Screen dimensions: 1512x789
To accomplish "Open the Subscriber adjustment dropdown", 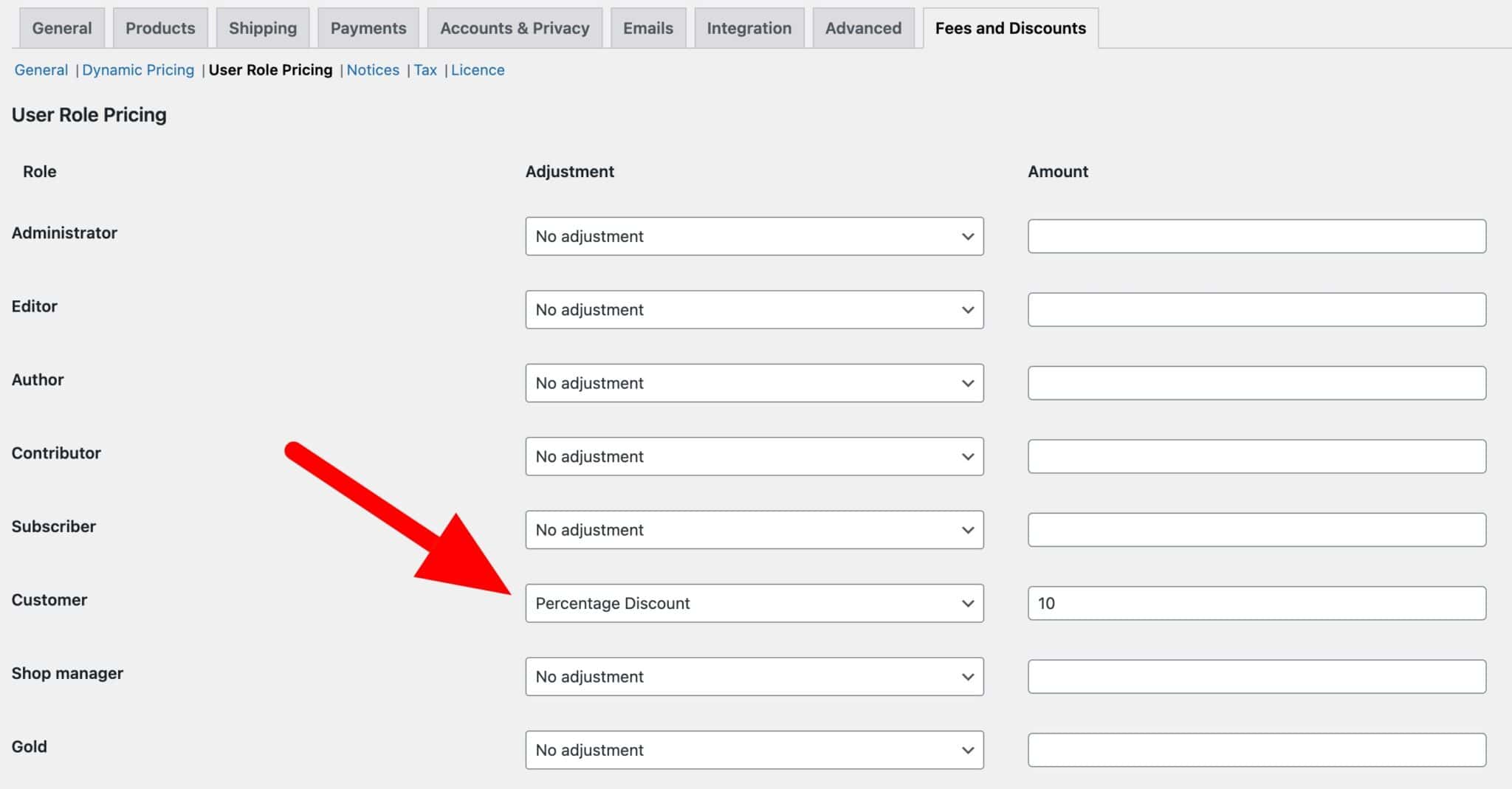I will click(x=754, y=530).
